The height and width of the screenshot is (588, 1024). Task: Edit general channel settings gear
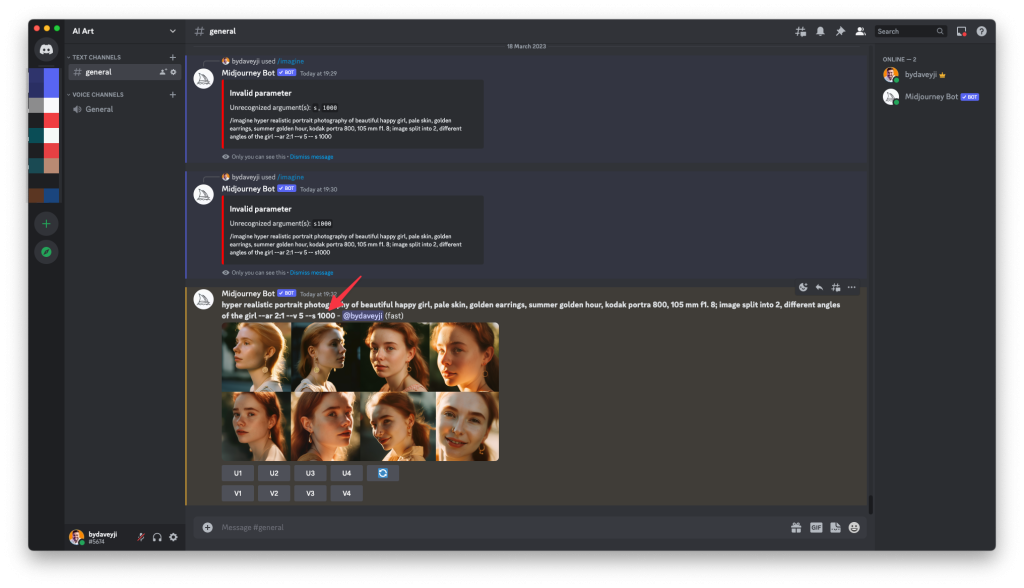tap(173, 72)
